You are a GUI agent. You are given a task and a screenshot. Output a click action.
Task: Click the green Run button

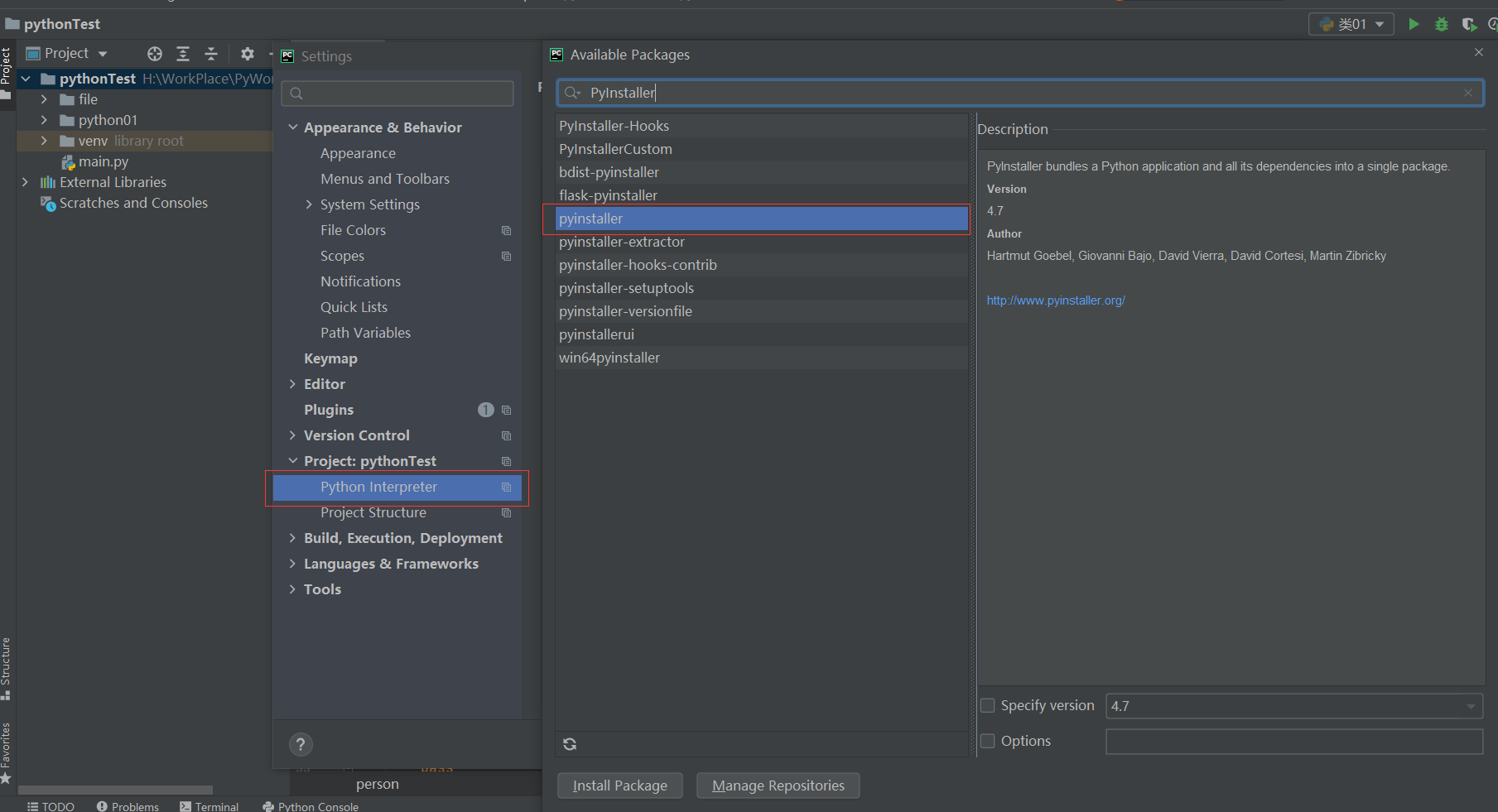(1414, 24)
